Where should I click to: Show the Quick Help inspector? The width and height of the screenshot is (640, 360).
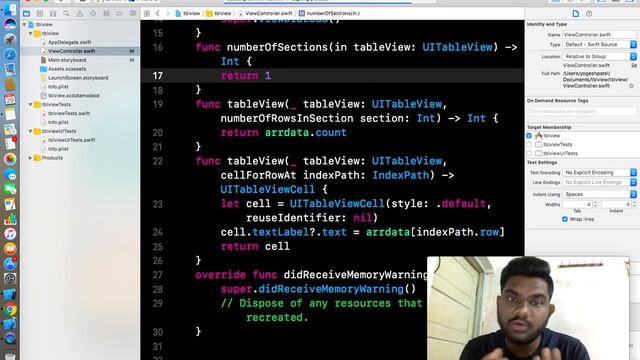pos(589,13)
